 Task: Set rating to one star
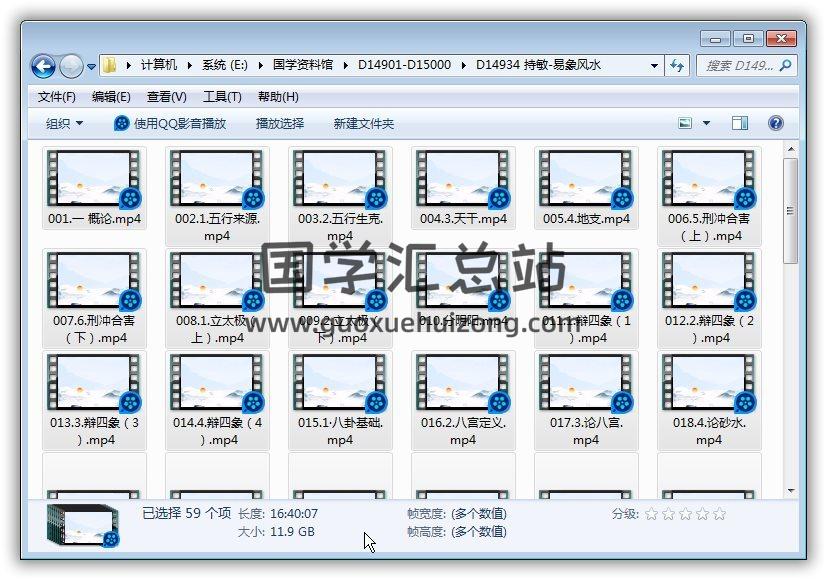(651, 514)
